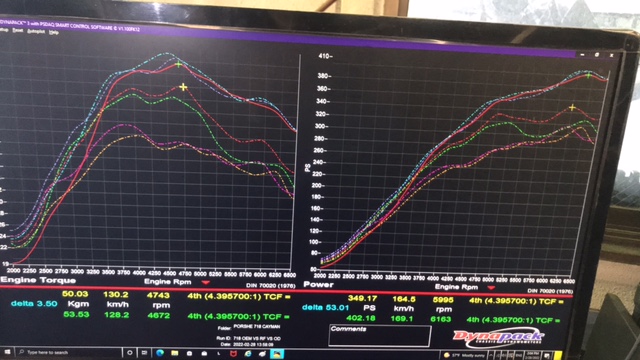
Task: Open Task View icon in taskbar
Action: click(144, 353)
